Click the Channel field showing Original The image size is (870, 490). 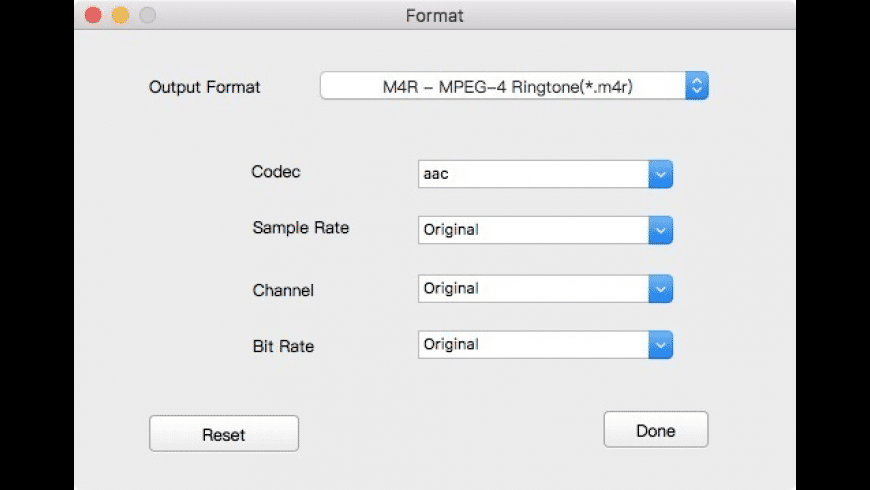coord(533,289)
